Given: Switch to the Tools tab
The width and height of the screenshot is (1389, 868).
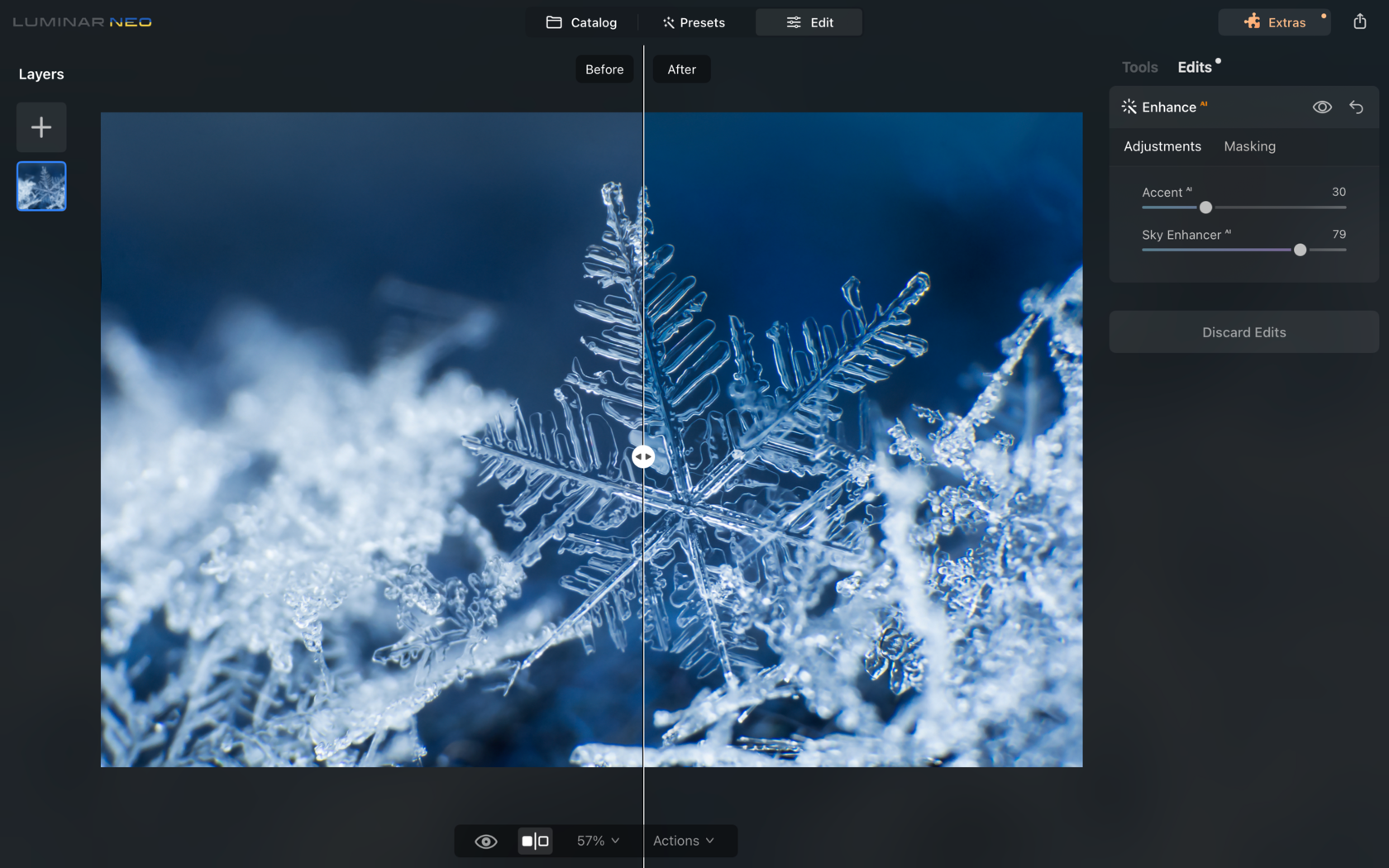Looking at the screenshot, I should [x=1139, y=67].
